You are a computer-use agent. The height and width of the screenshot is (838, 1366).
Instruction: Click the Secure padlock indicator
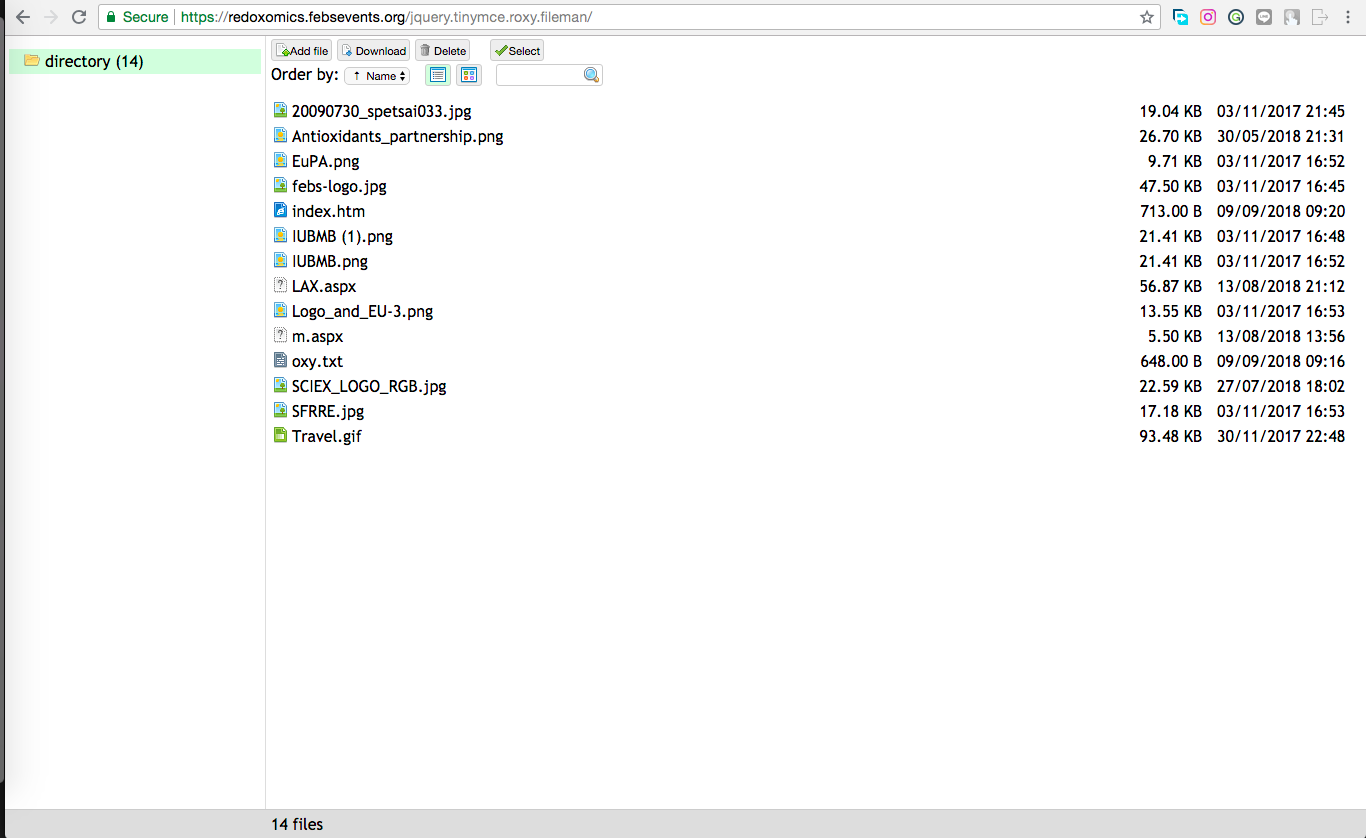pyautogui.click(x=137, y=17)
